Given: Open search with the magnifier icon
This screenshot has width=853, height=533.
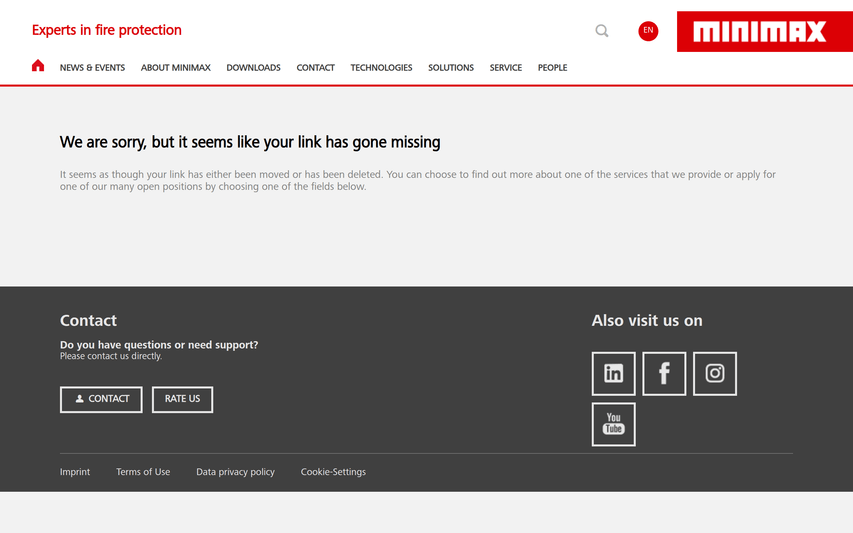Looking at the screenshot, I should (602, 31).
